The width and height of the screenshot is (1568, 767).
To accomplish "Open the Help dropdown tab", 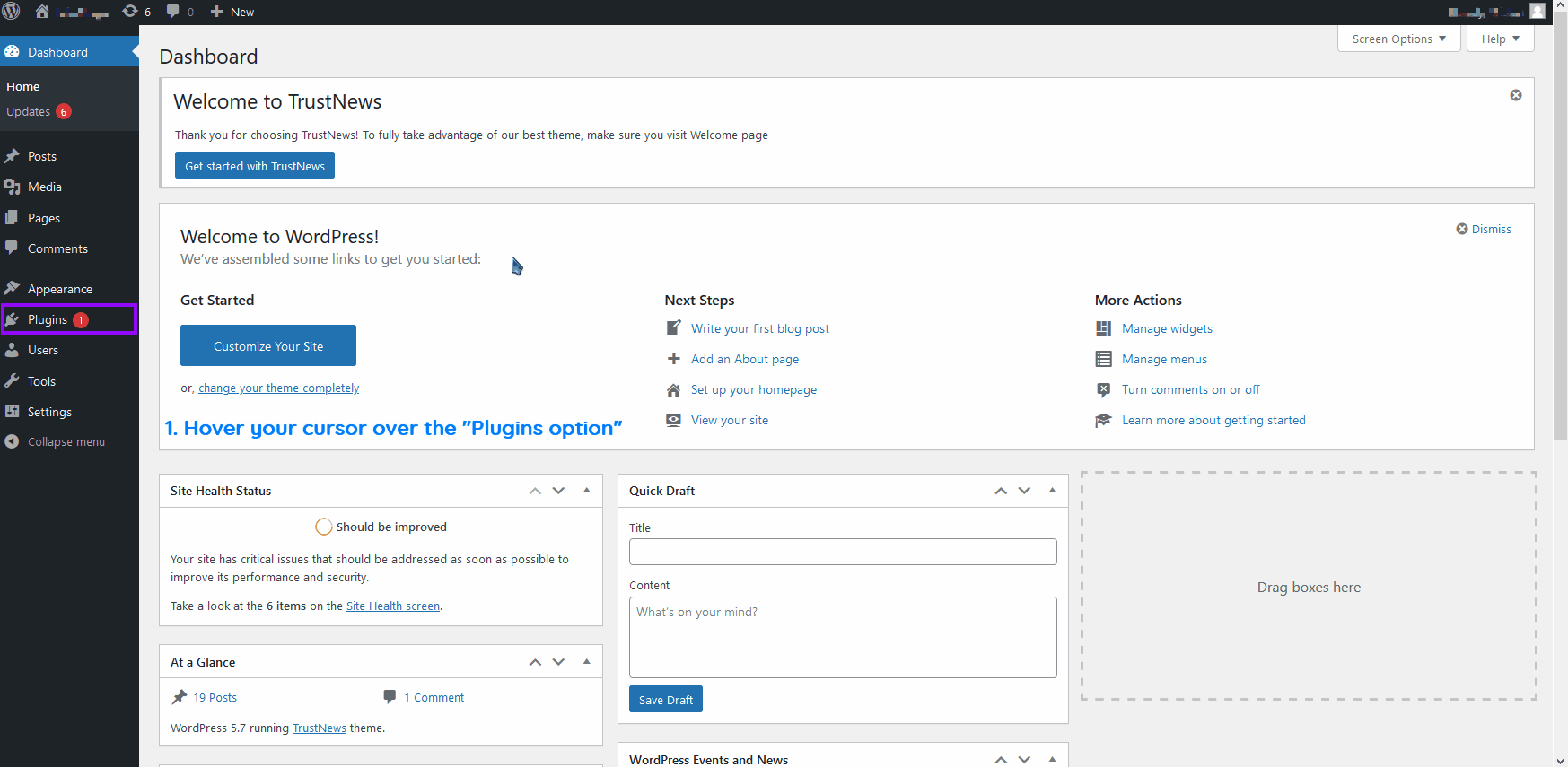I will click(1500, 39).
